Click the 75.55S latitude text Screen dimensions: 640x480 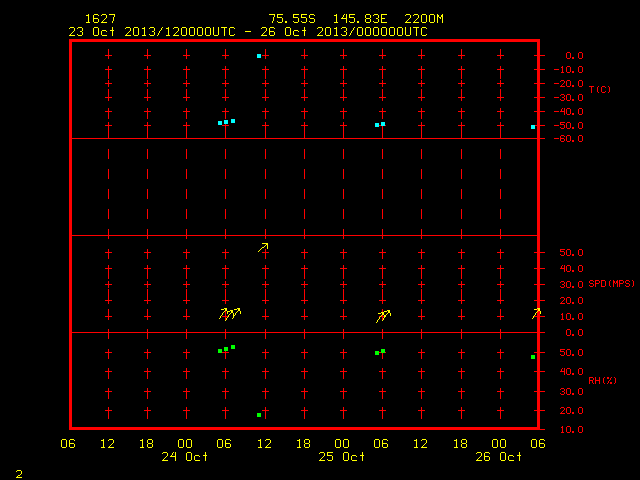click(292, 19)
